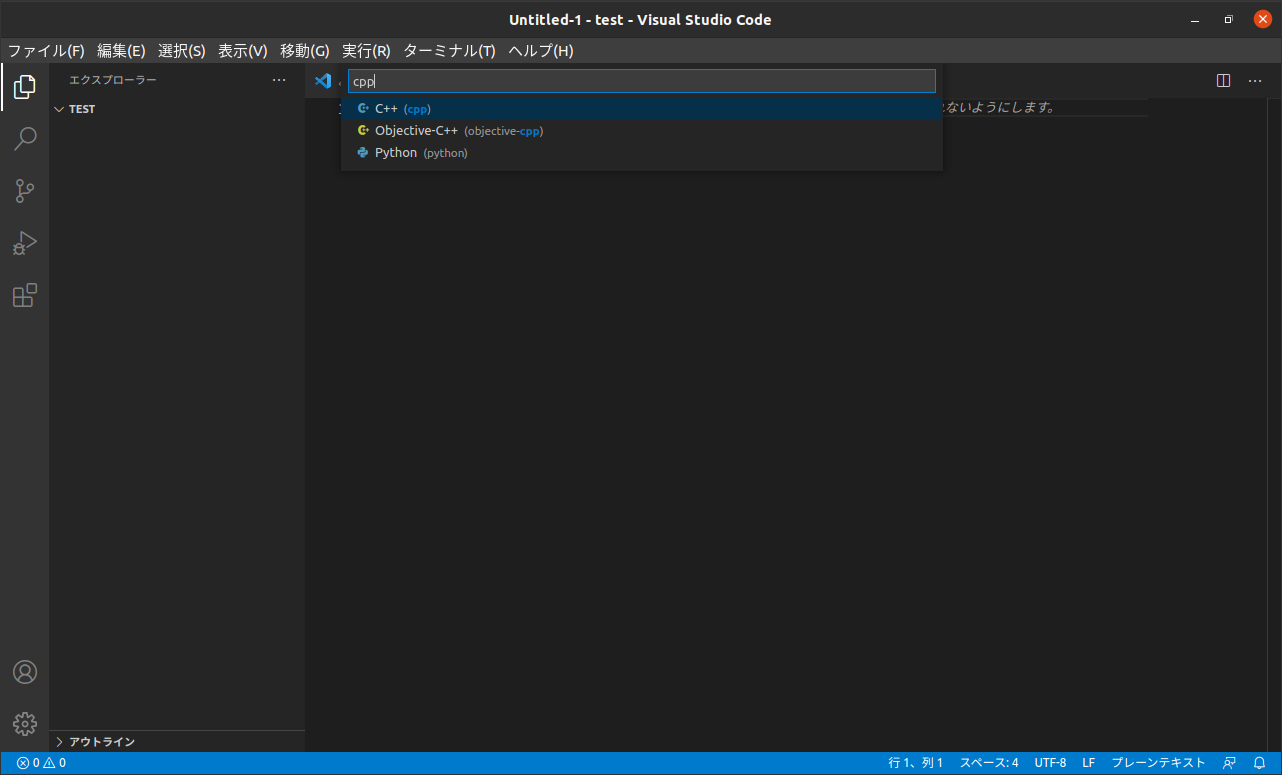Open the ファイル(F) menu
This screenshot has width=1282, height=775.
click(46, 51)
